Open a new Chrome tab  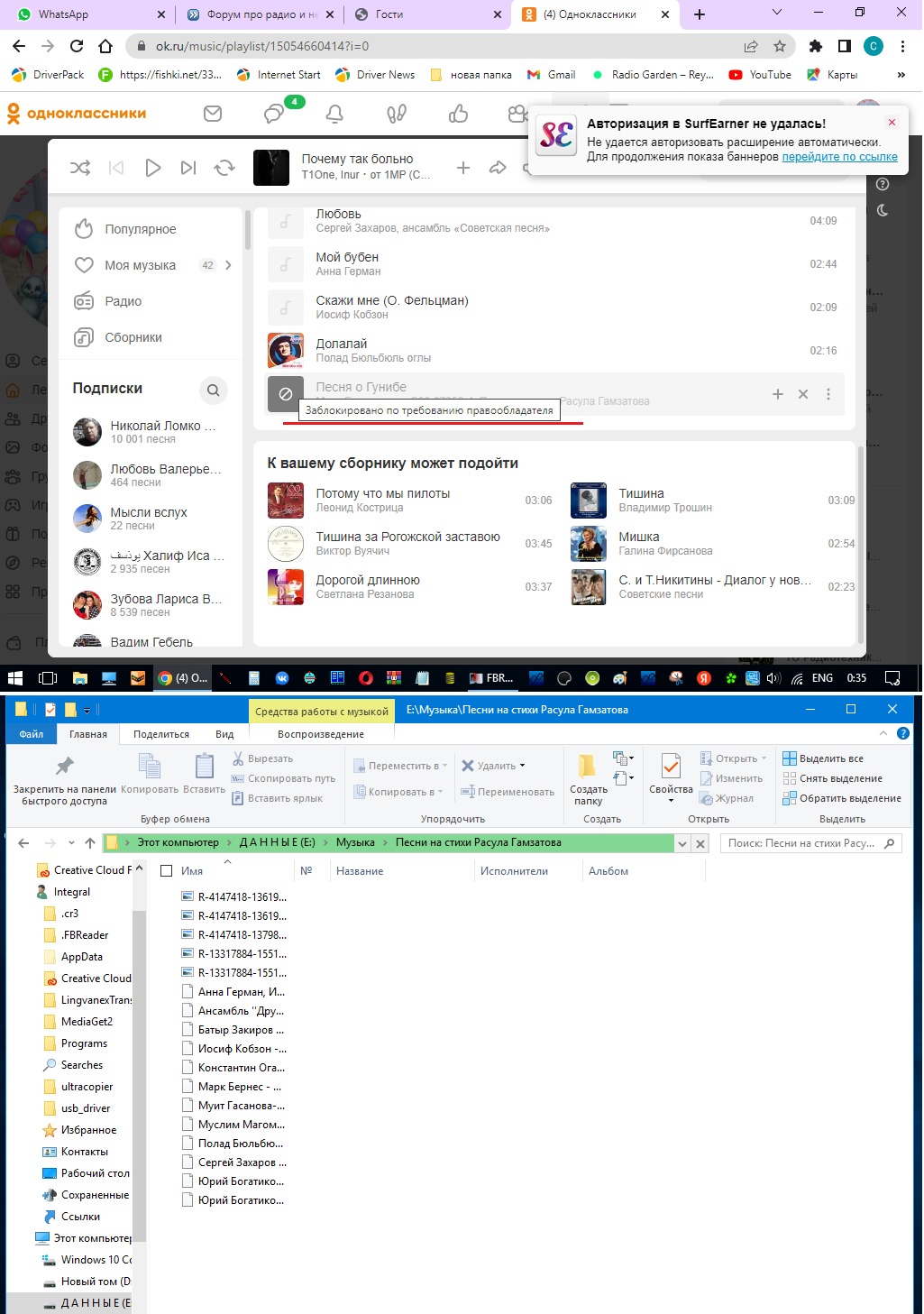[700, 14]
